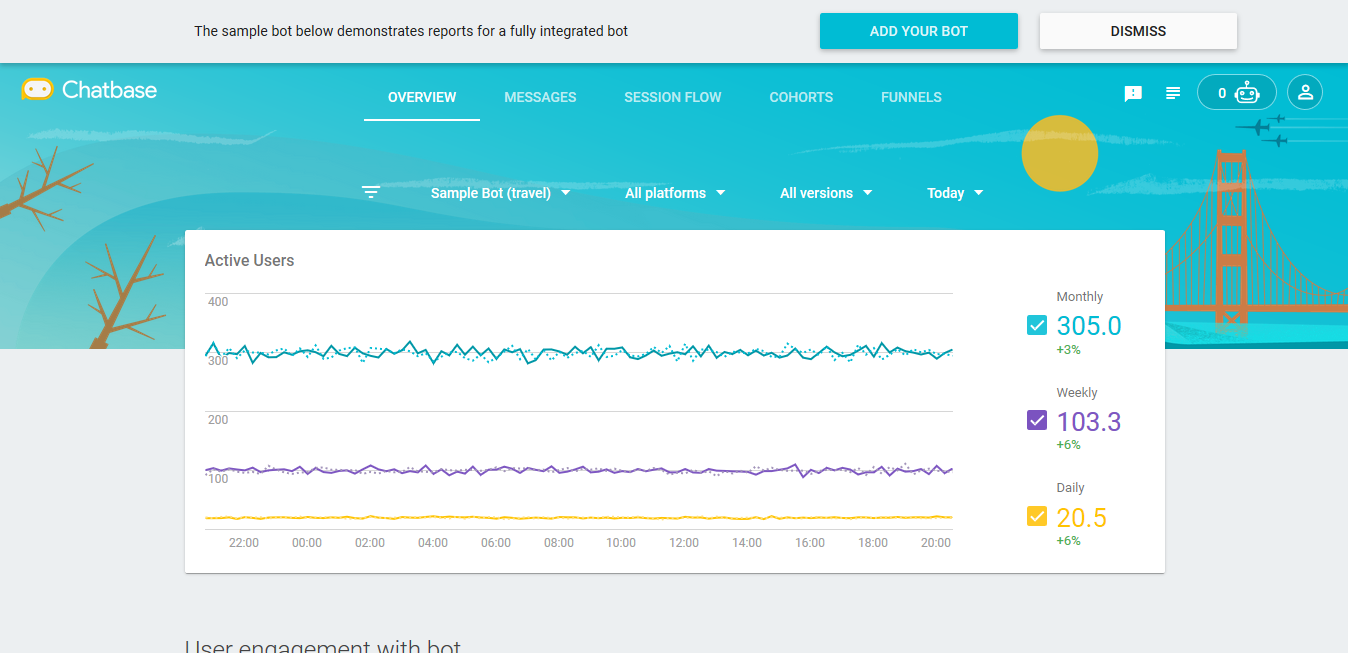Click the 400 y-axis label
The height and width of the screenshot is (653, 1348).
pyautogui.click(x=218, y=302)
